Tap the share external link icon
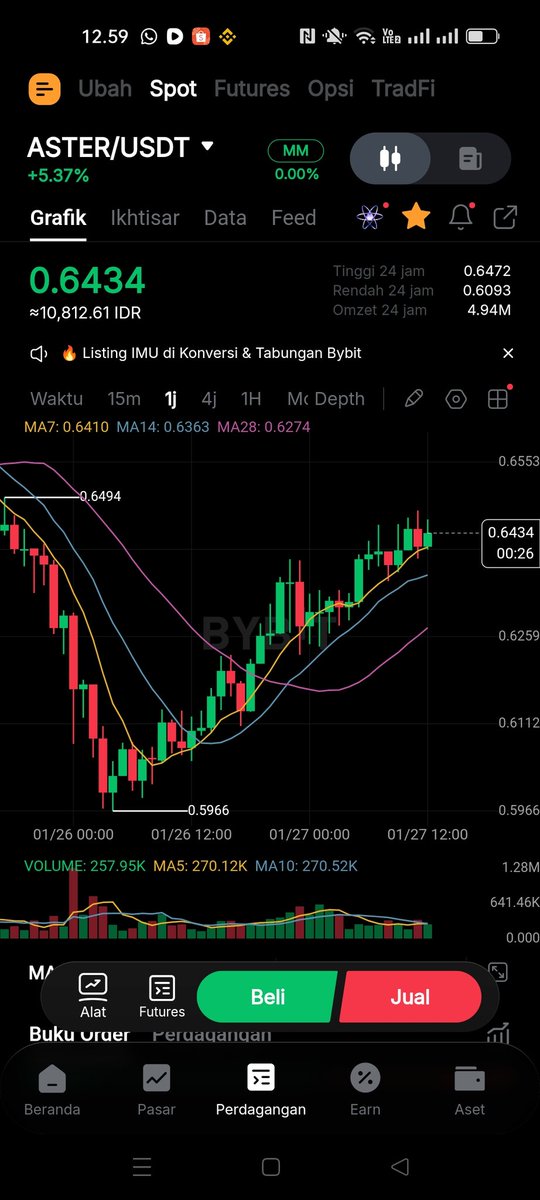The height and width of the screenshot is (1200, 540). tap(506, 217)
